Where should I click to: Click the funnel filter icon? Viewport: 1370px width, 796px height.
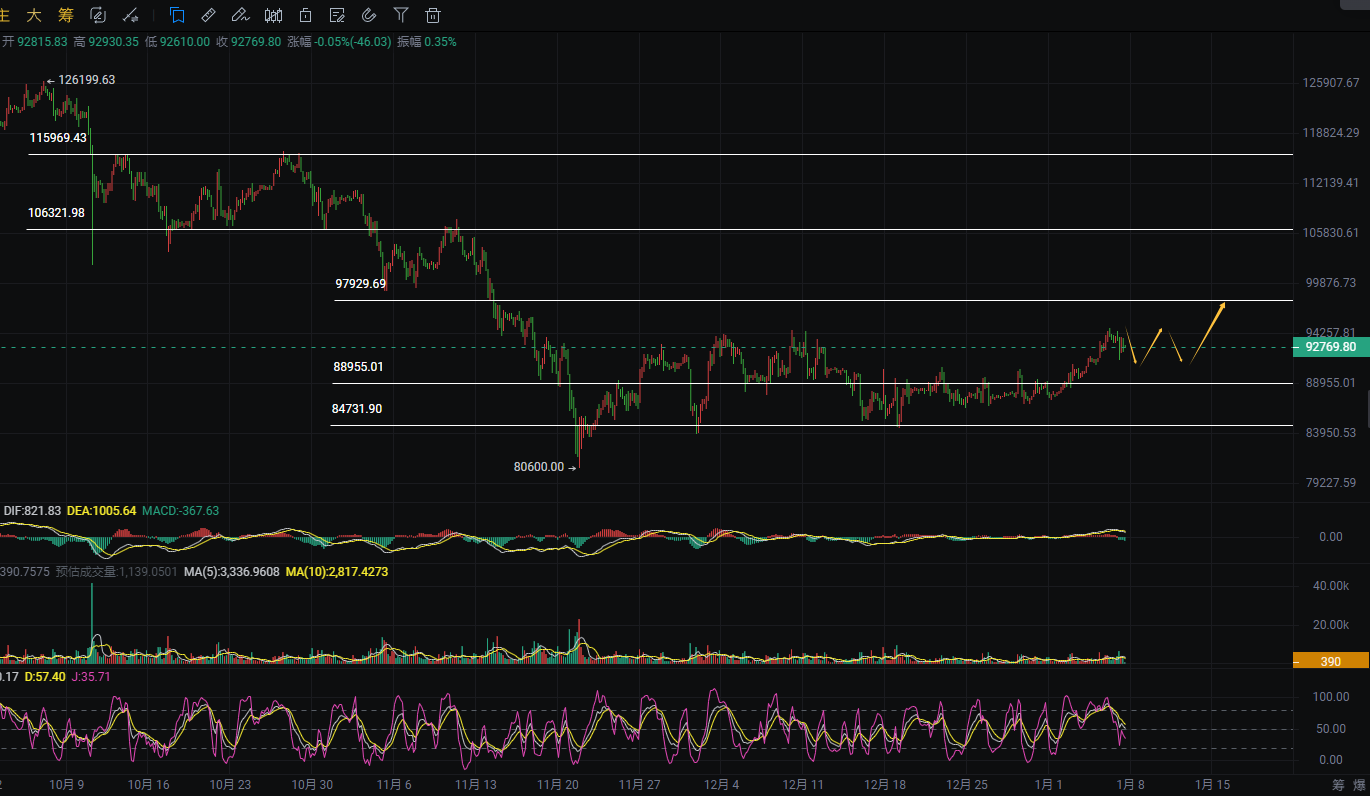click(x=400, y=15)
